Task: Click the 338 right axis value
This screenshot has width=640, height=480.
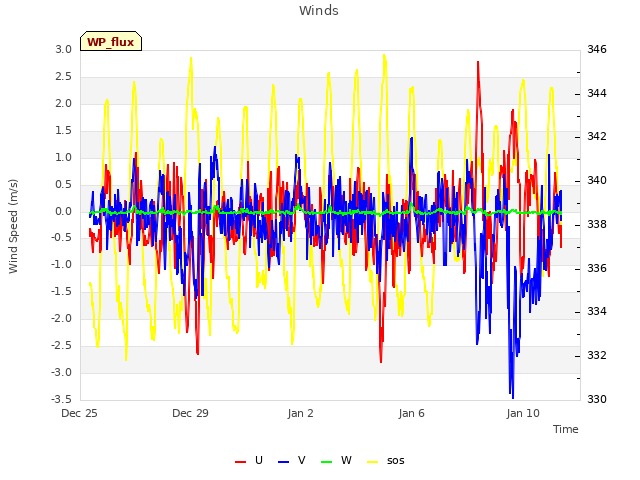Action: pyautogui.click(x=597, y=224)
